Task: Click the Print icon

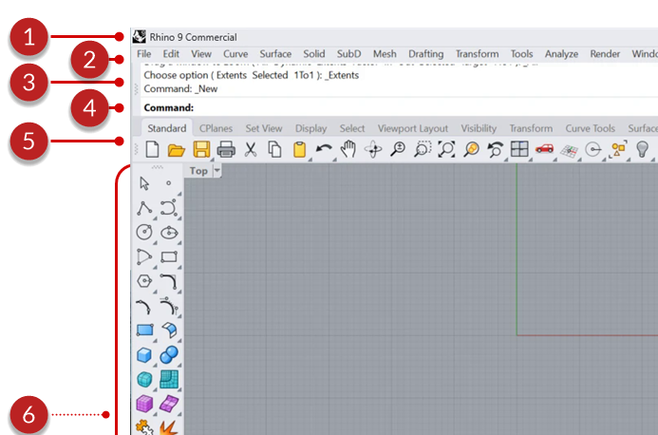Action: click(226, 149)
